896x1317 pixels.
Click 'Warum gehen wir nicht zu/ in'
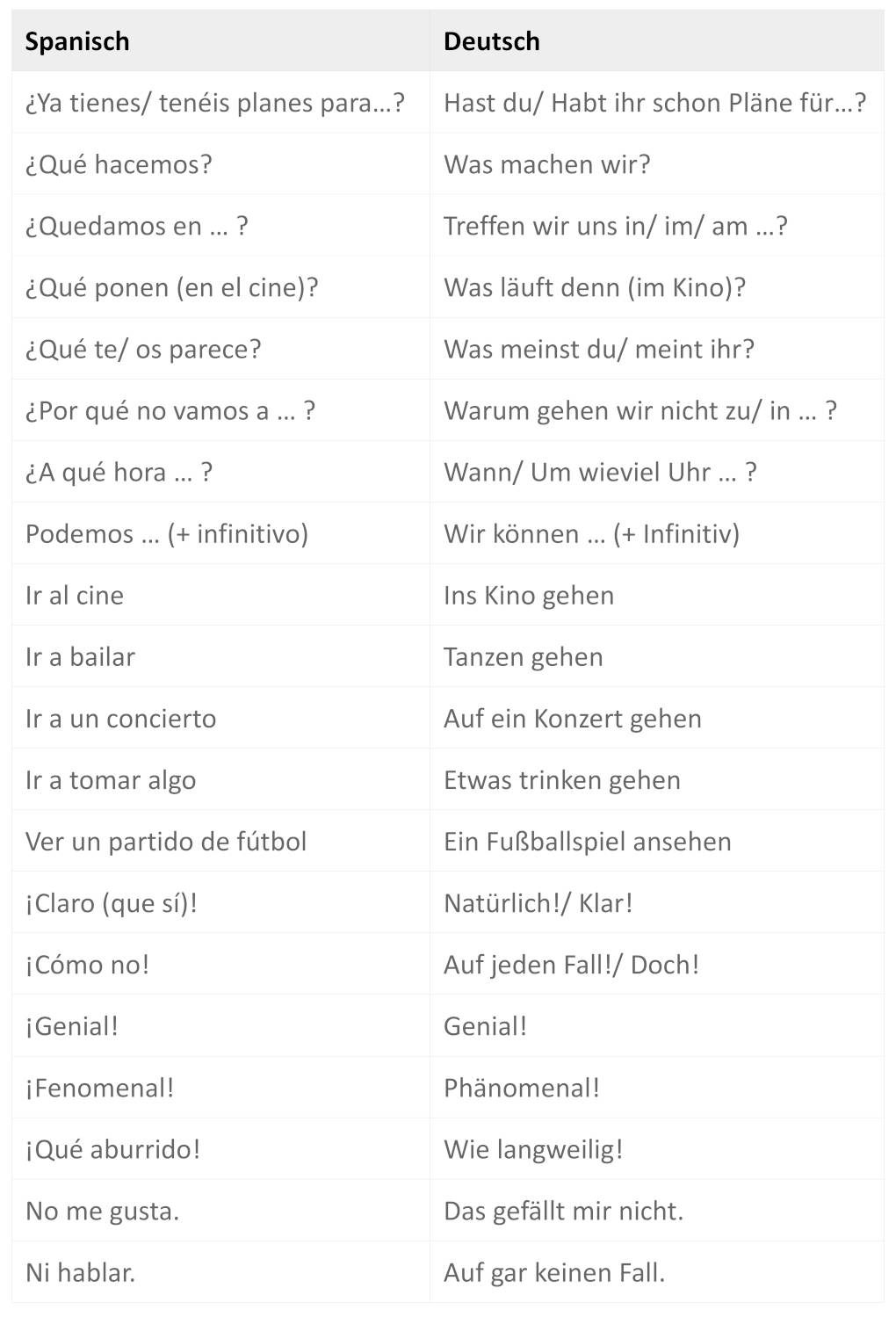(618, 411)
